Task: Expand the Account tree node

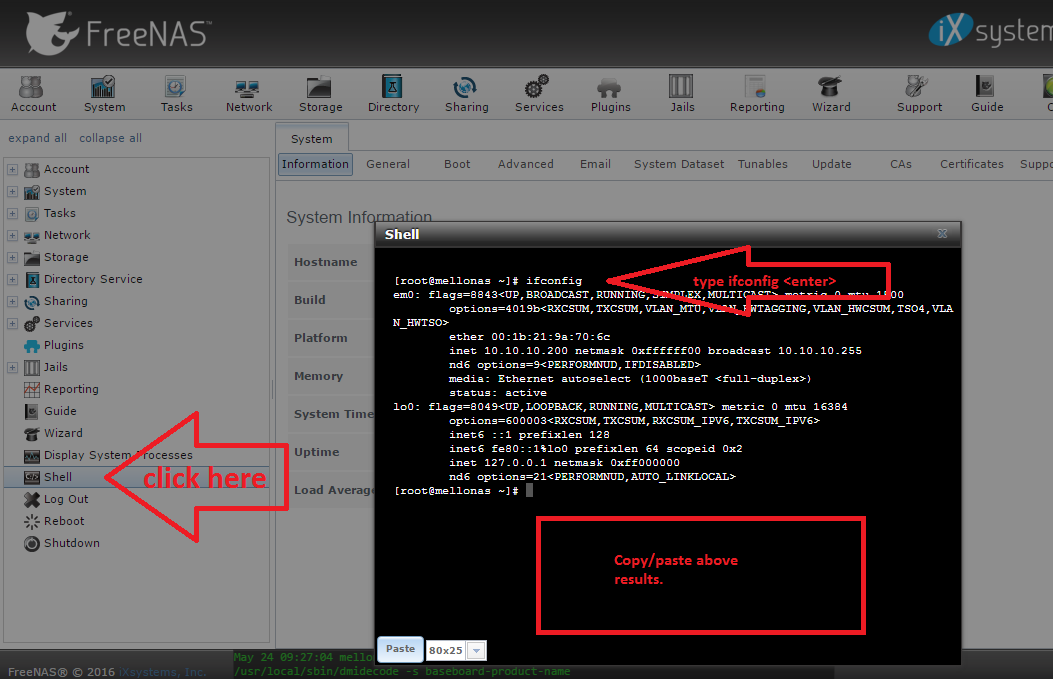Action: [x=12, y=169]
